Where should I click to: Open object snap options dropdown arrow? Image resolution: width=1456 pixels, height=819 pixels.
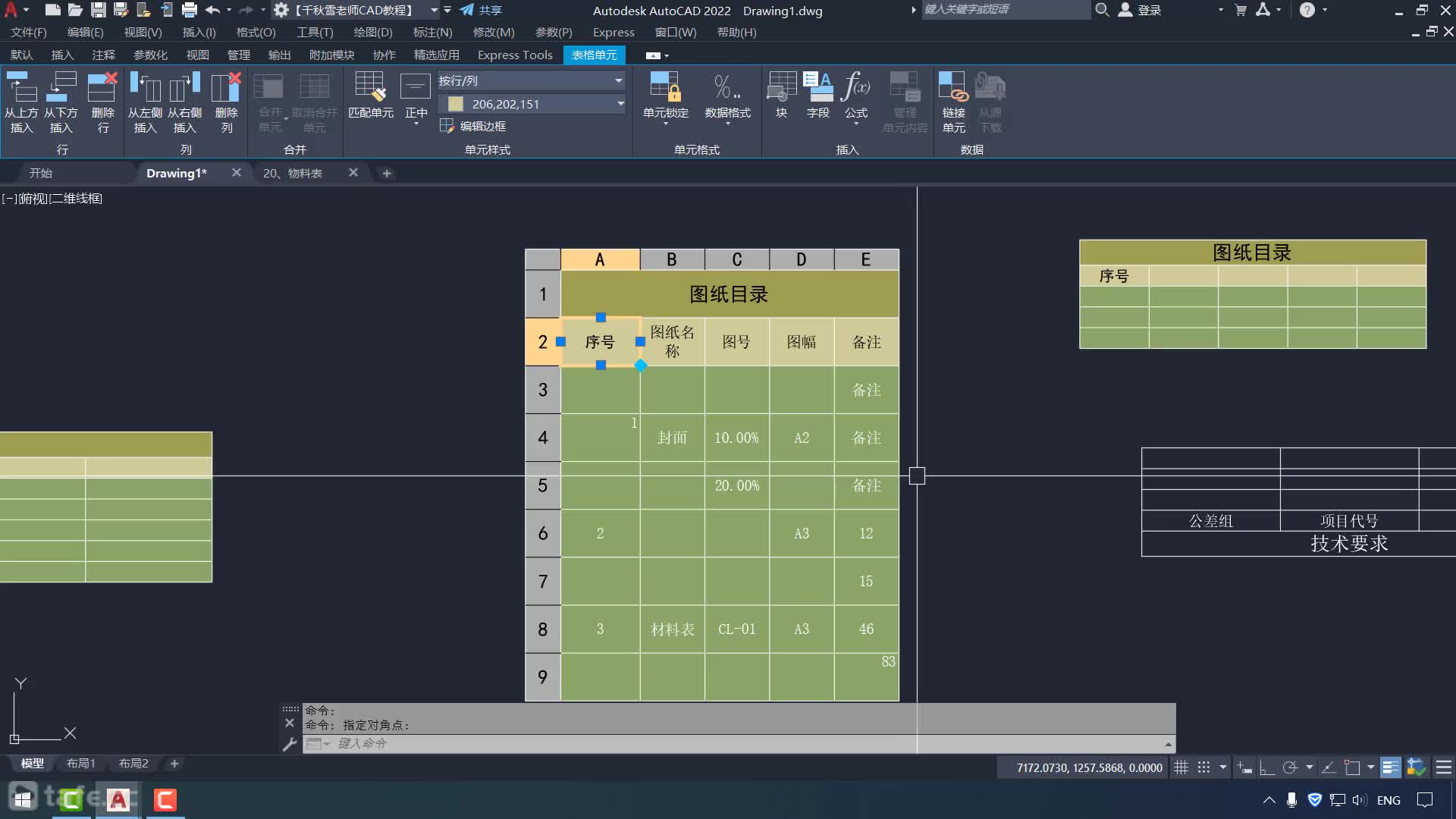click(1371, 767)
